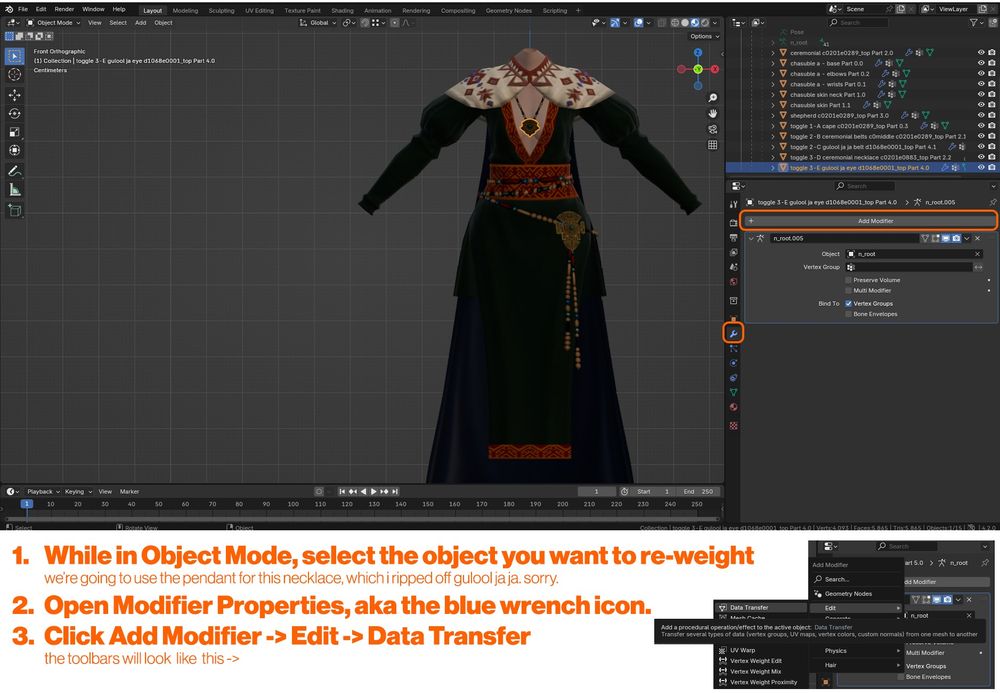Image resolution: width=1000 pixels, height=693 pixels.
Task: Click the timeline Play button
Action: point(374,492)
